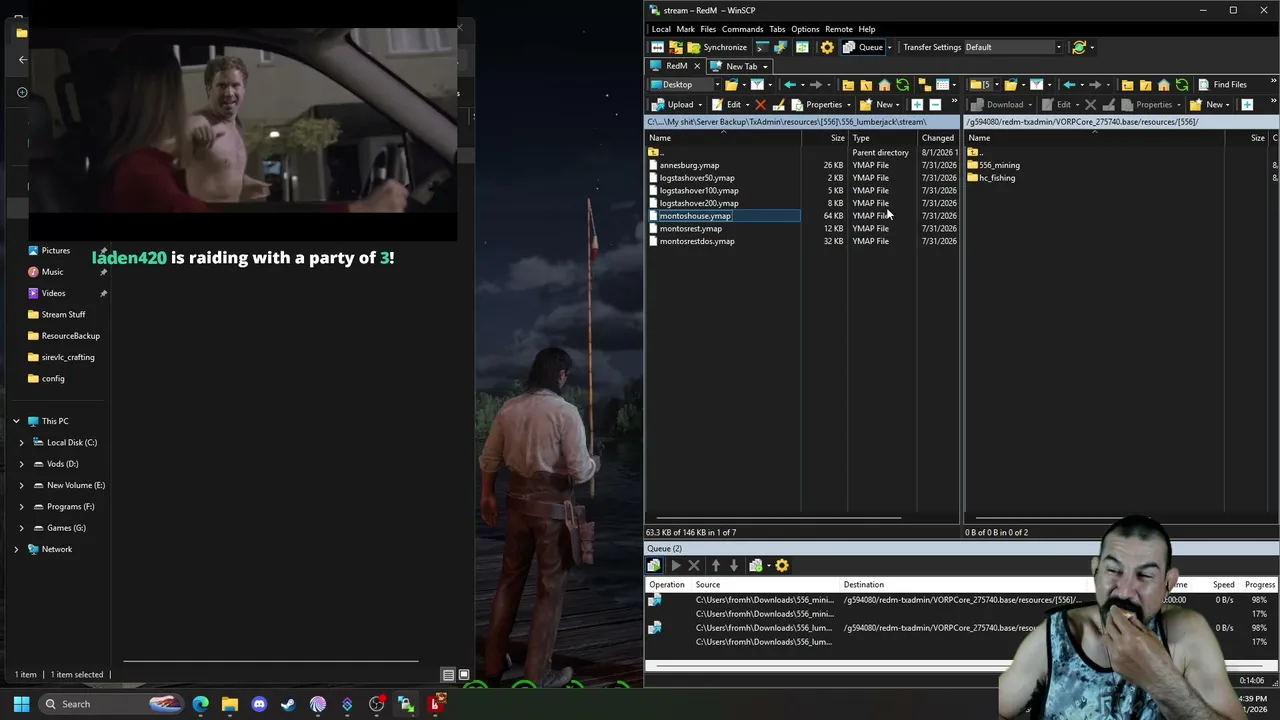
Task: Expand Local Disk (C:) tree node
Action: (21, 442)
